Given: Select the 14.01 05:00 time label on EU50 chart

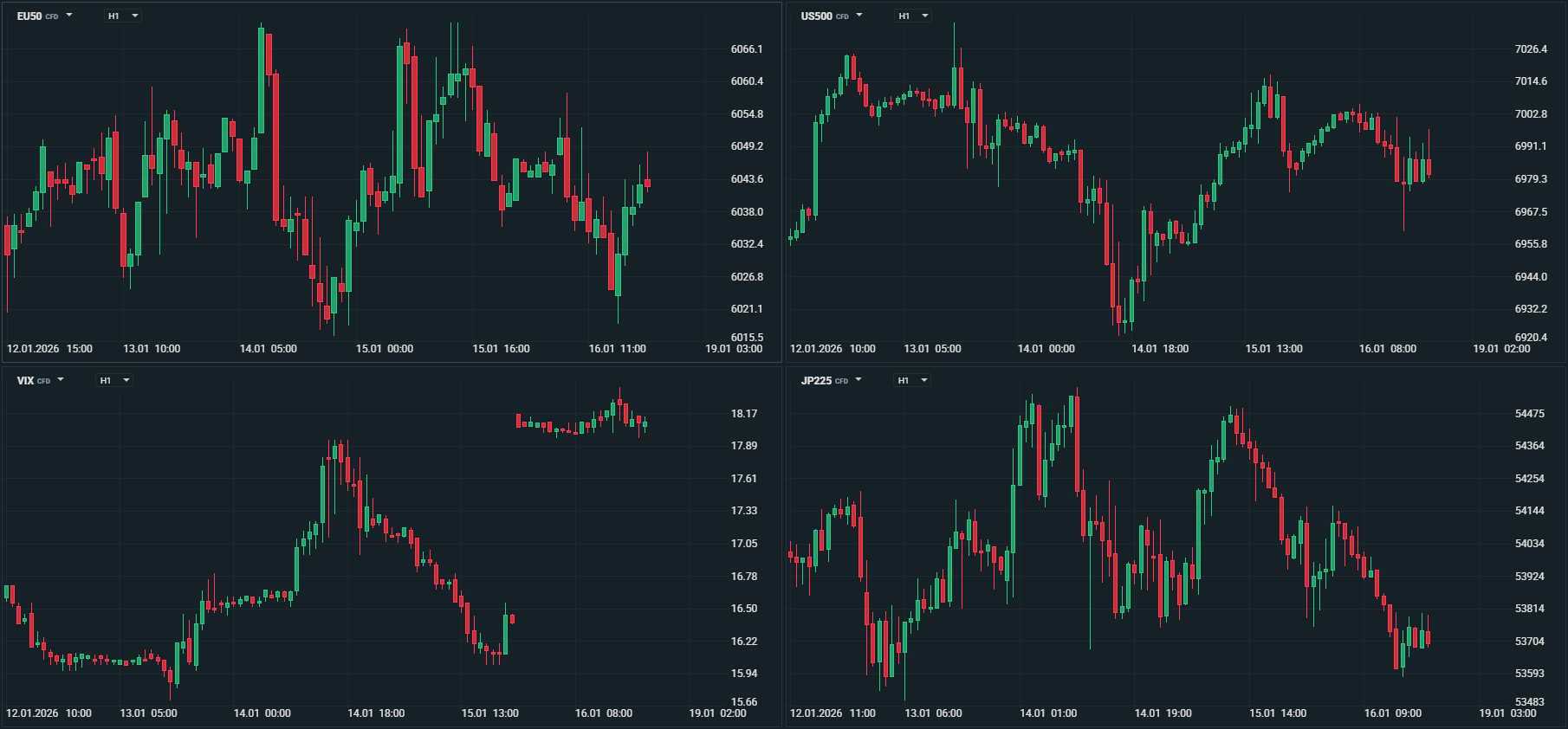Looking at the screenshot, I should tap(268, 349).
